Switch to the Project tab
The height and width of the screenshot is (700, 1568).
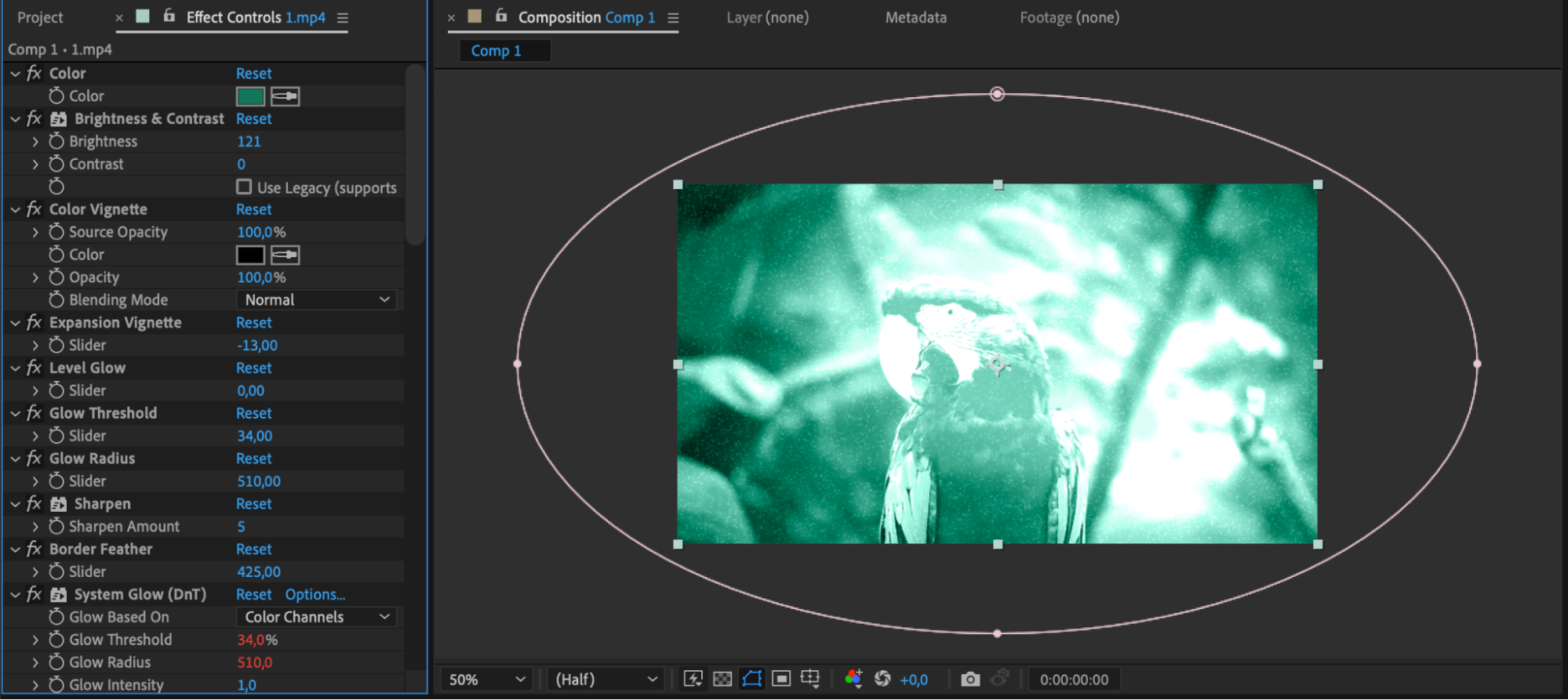[x=40, y=17]
